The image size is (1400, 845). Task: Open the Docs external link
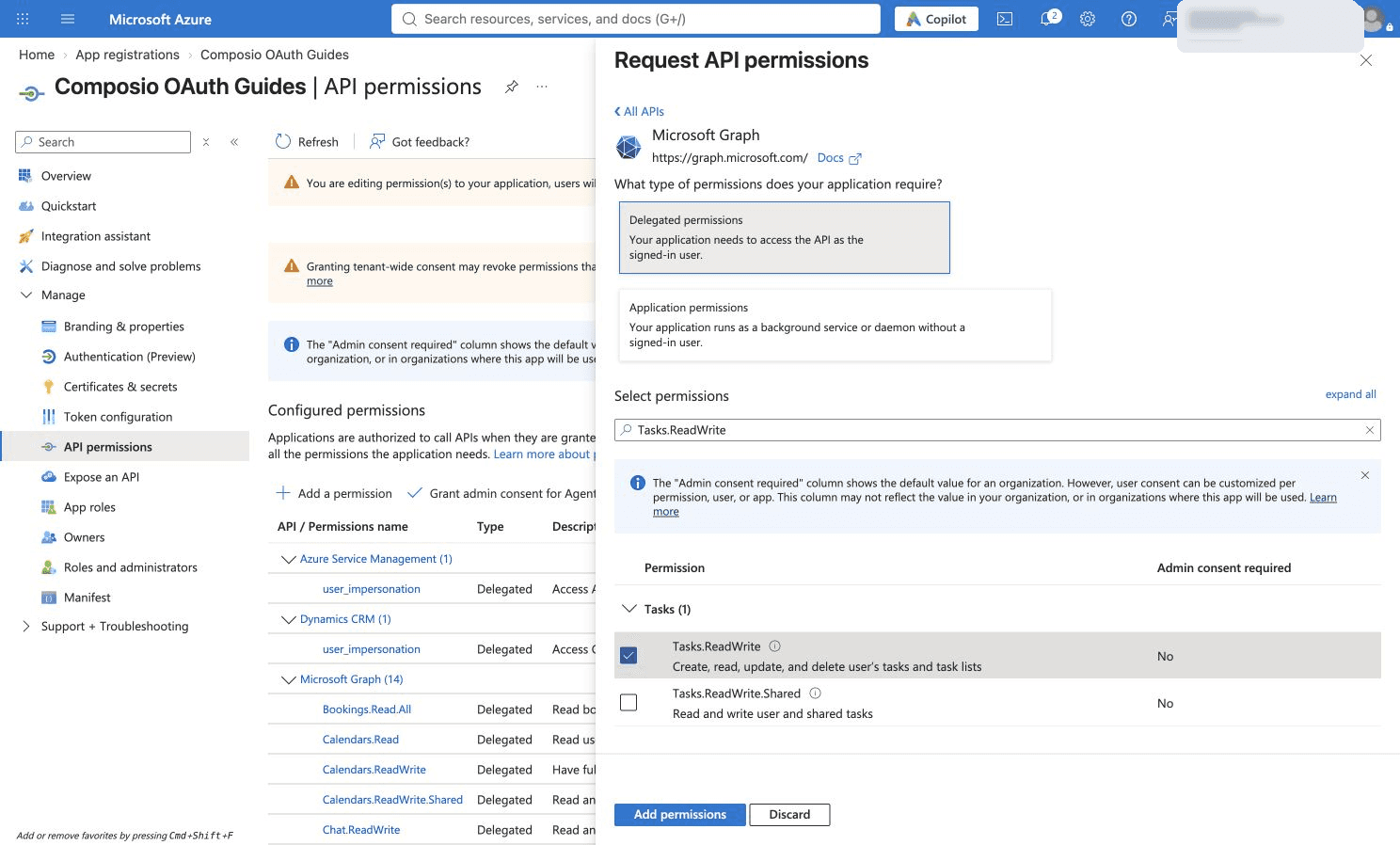[839, 158]
